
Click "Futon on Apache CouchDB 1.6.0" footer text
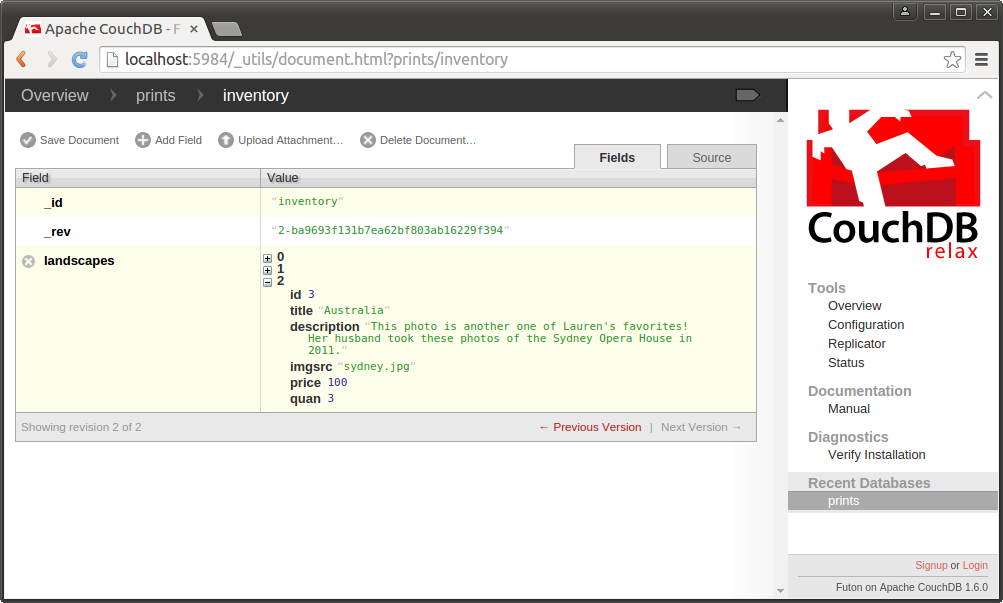coord(912,587)
